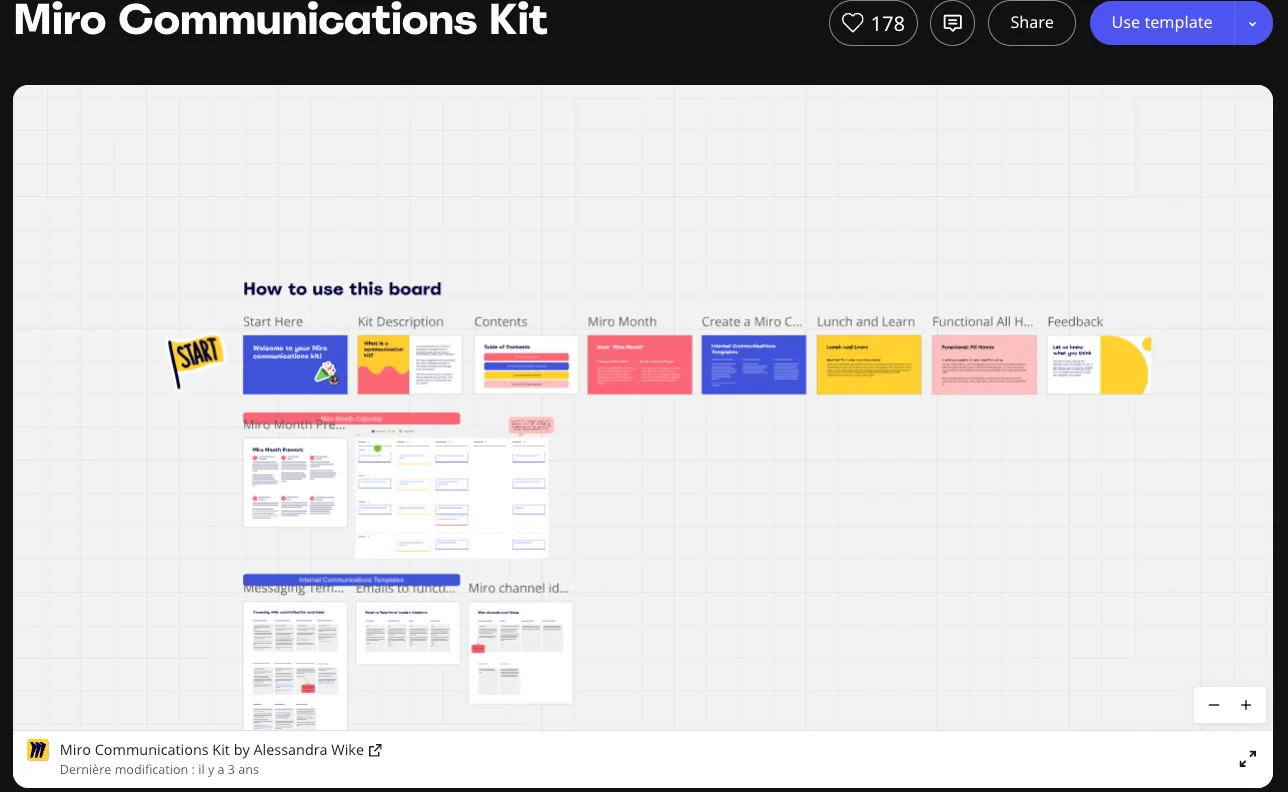Click the Kit Description frame label
The height and width of the screenshot is (792, 1288).
point(401,322)
